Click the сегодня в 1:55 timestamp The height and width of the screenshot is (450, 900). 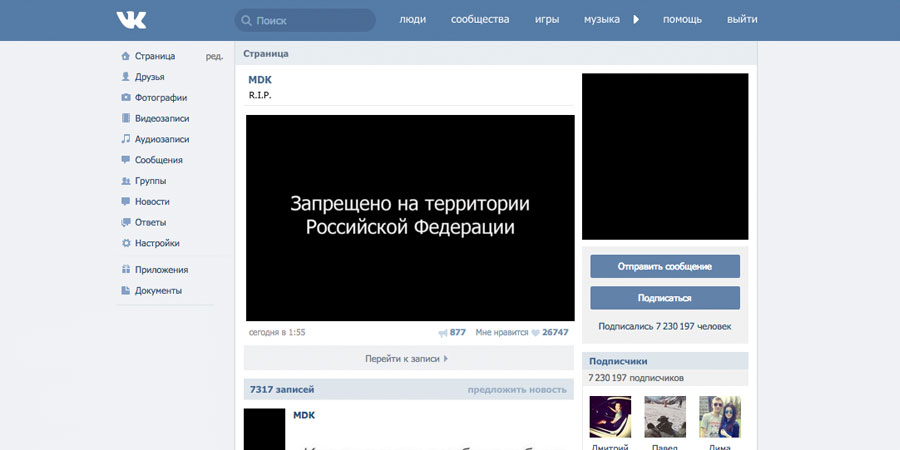pyautogui.click(x=277, y=332)
